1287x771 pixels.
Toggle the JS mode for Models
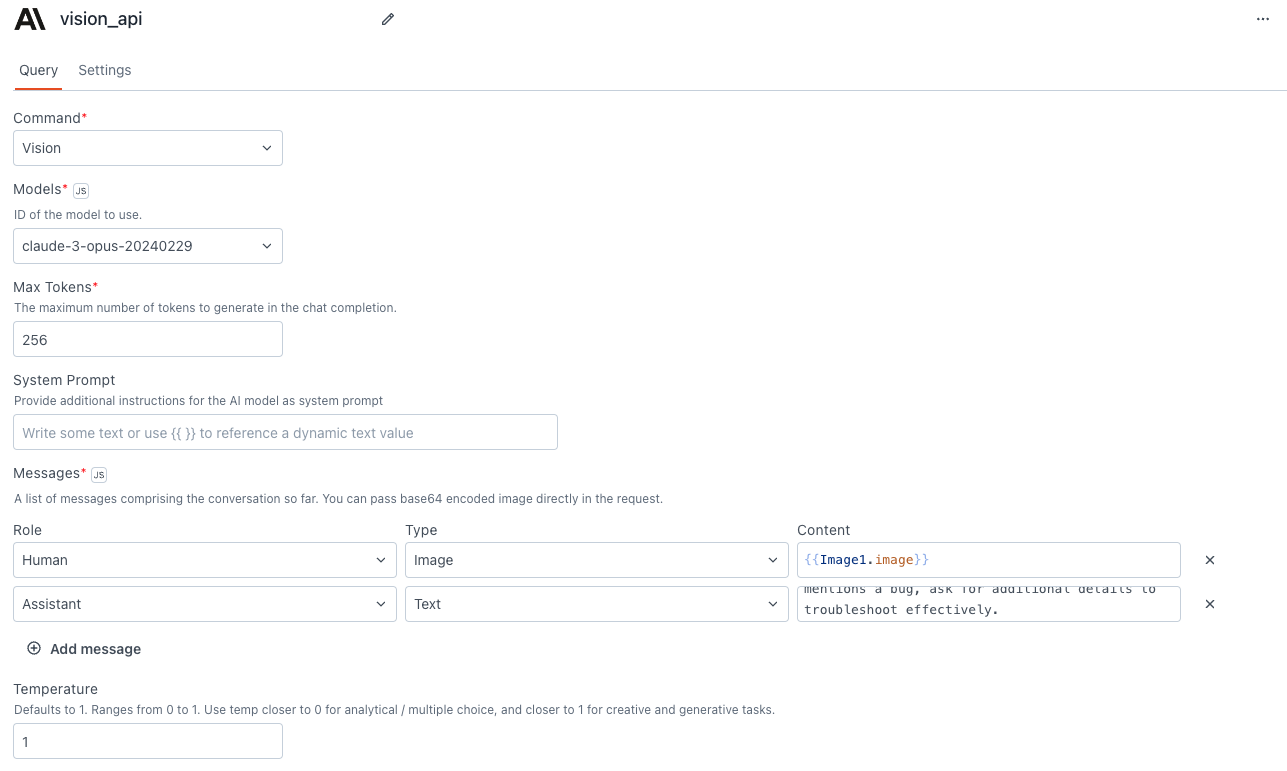point(81,190)
